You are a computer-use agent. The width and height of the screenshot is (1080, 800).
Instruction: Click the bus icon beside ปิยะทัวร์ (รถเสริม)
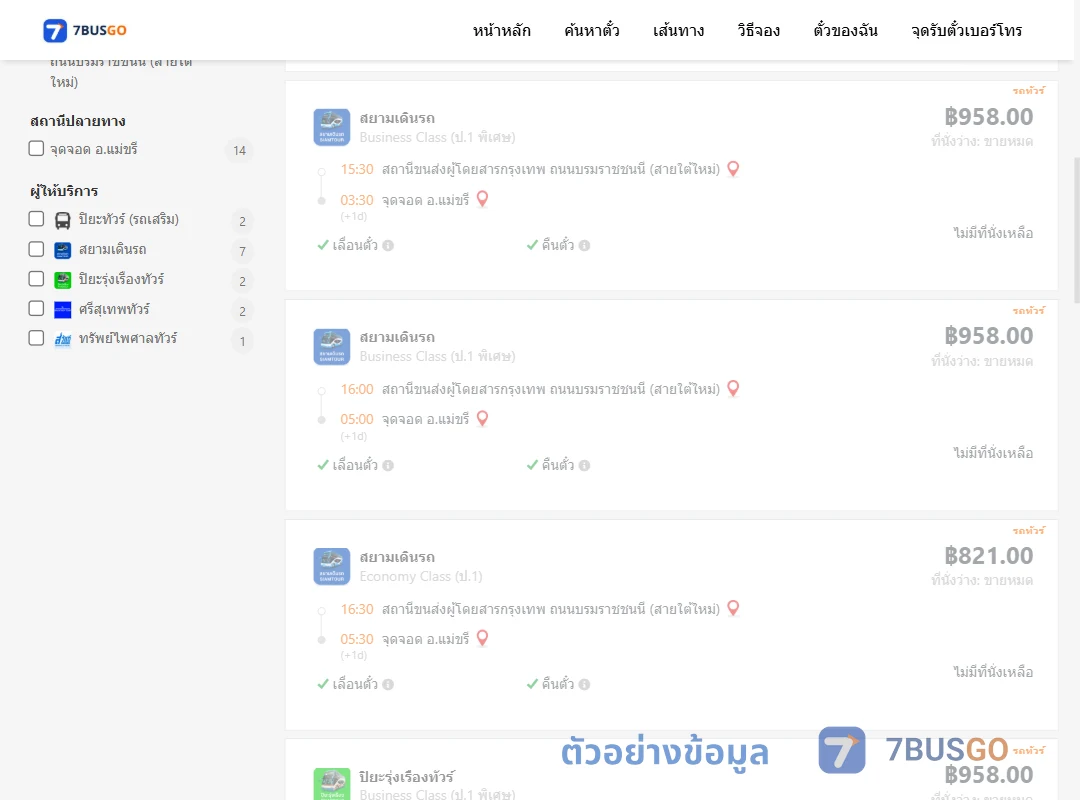coord(63,220)
